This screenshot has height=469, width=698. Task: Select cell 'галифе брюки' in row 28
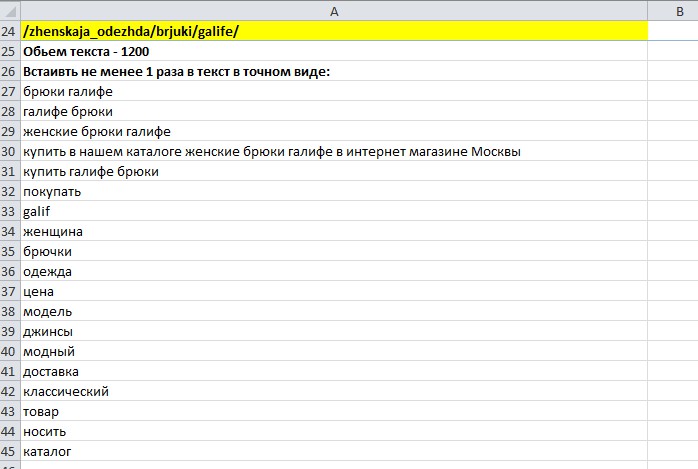pos(334,111)
